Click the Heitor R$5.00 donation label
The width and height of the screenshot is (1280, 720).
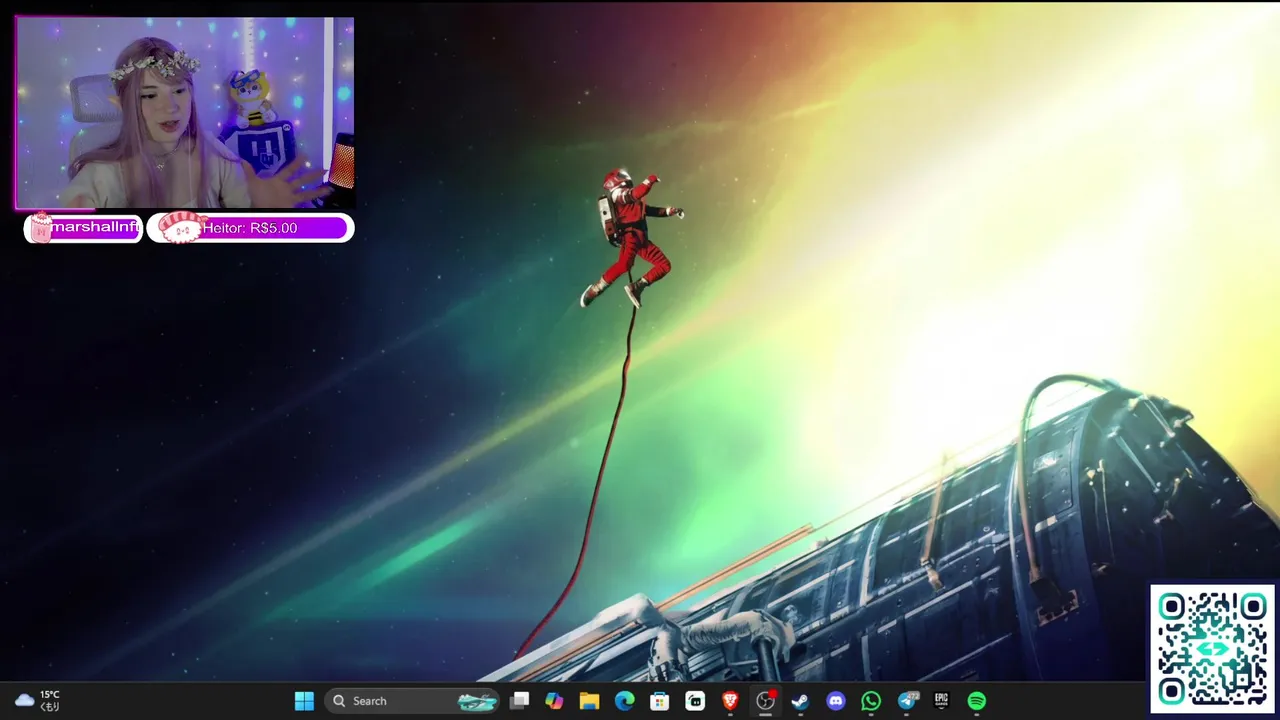[250, 228]
